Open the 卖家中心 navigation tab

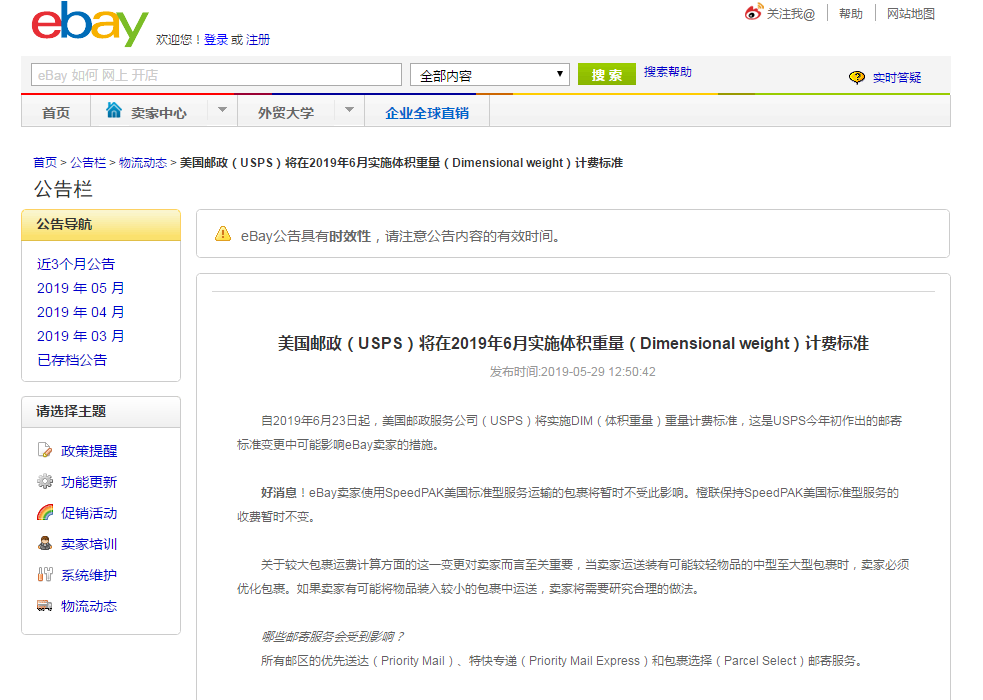pos(159,113)
